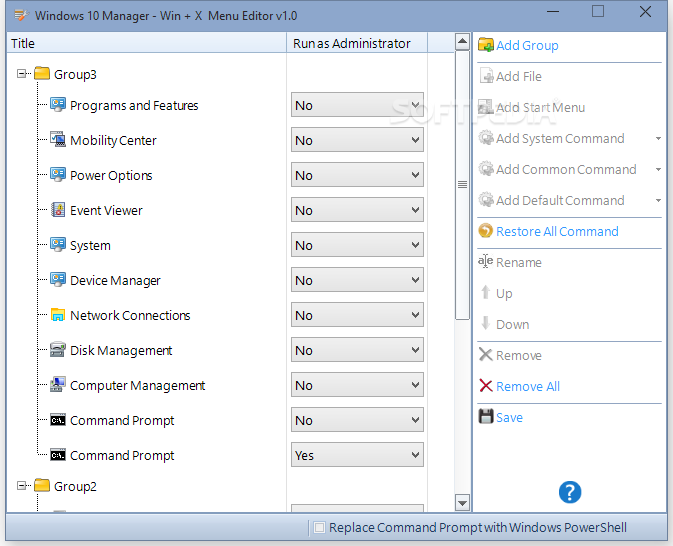
Task: Expand the Add Common Command arrow menu
Action: tap(658, 170)
